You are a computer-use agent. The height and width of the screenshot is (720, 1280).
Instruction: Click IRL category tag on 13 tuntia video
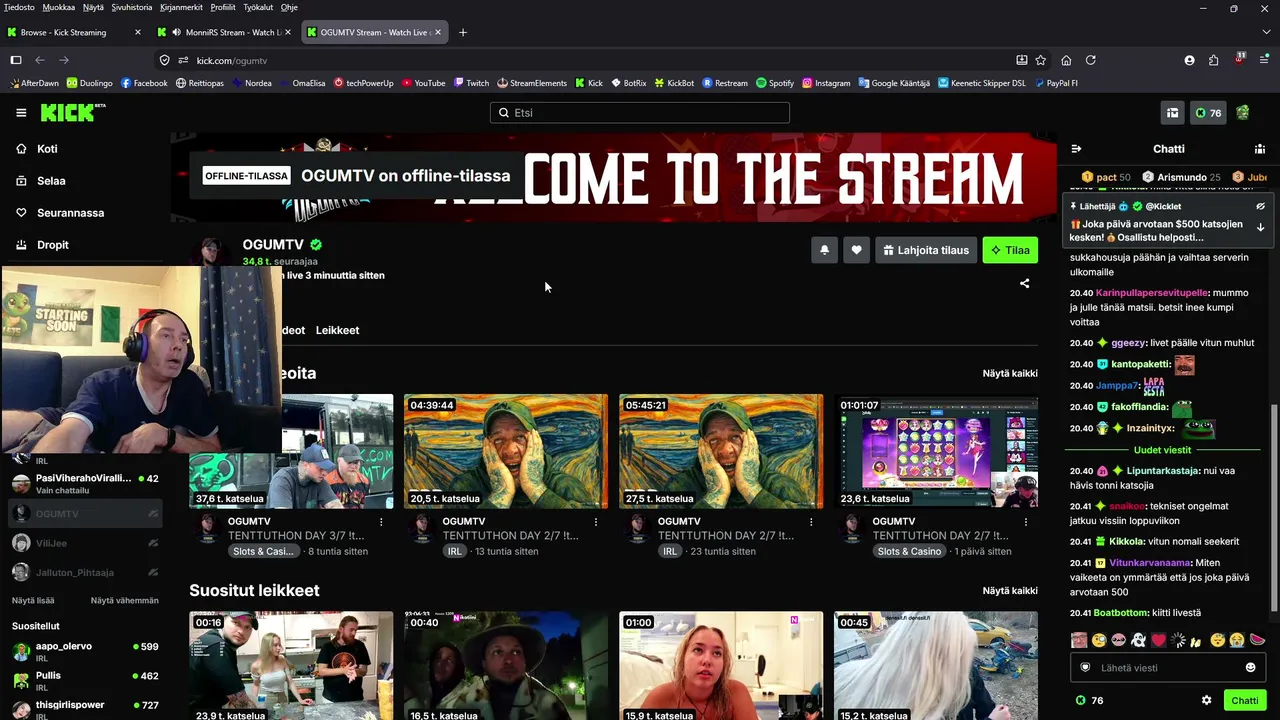455,551
